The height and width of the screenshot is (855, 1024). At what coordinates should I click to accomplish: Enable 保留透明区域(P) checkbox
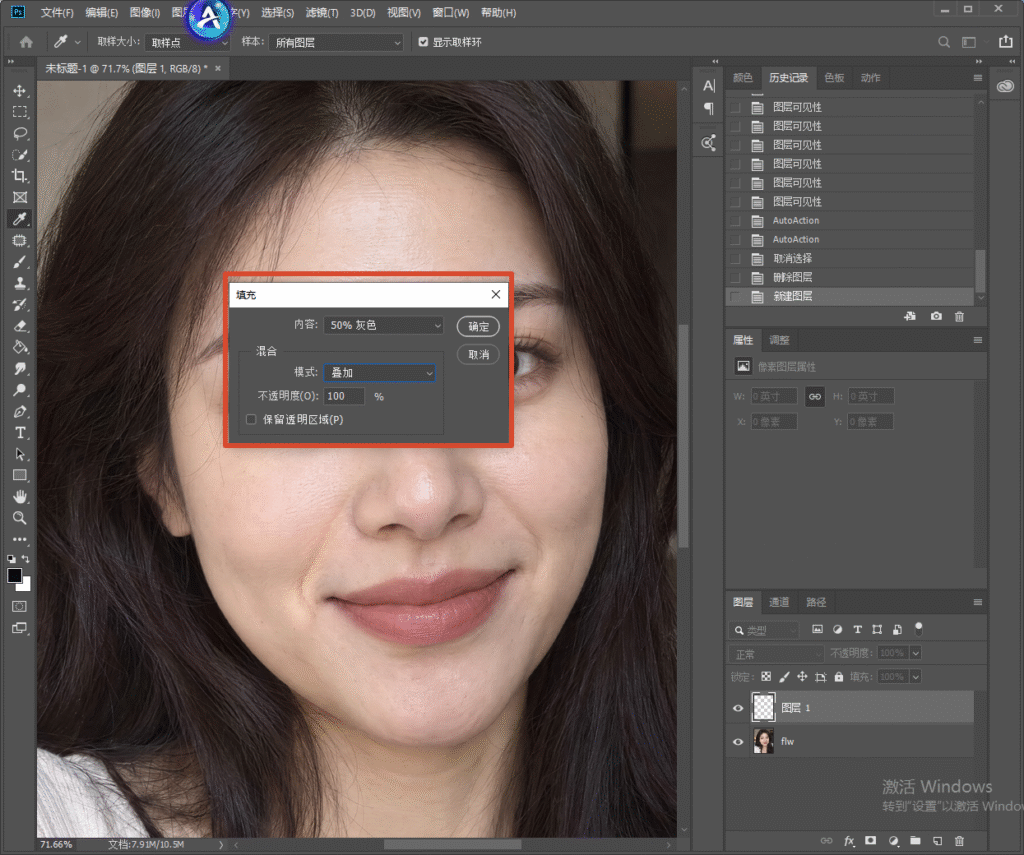[x=251, y=419]
